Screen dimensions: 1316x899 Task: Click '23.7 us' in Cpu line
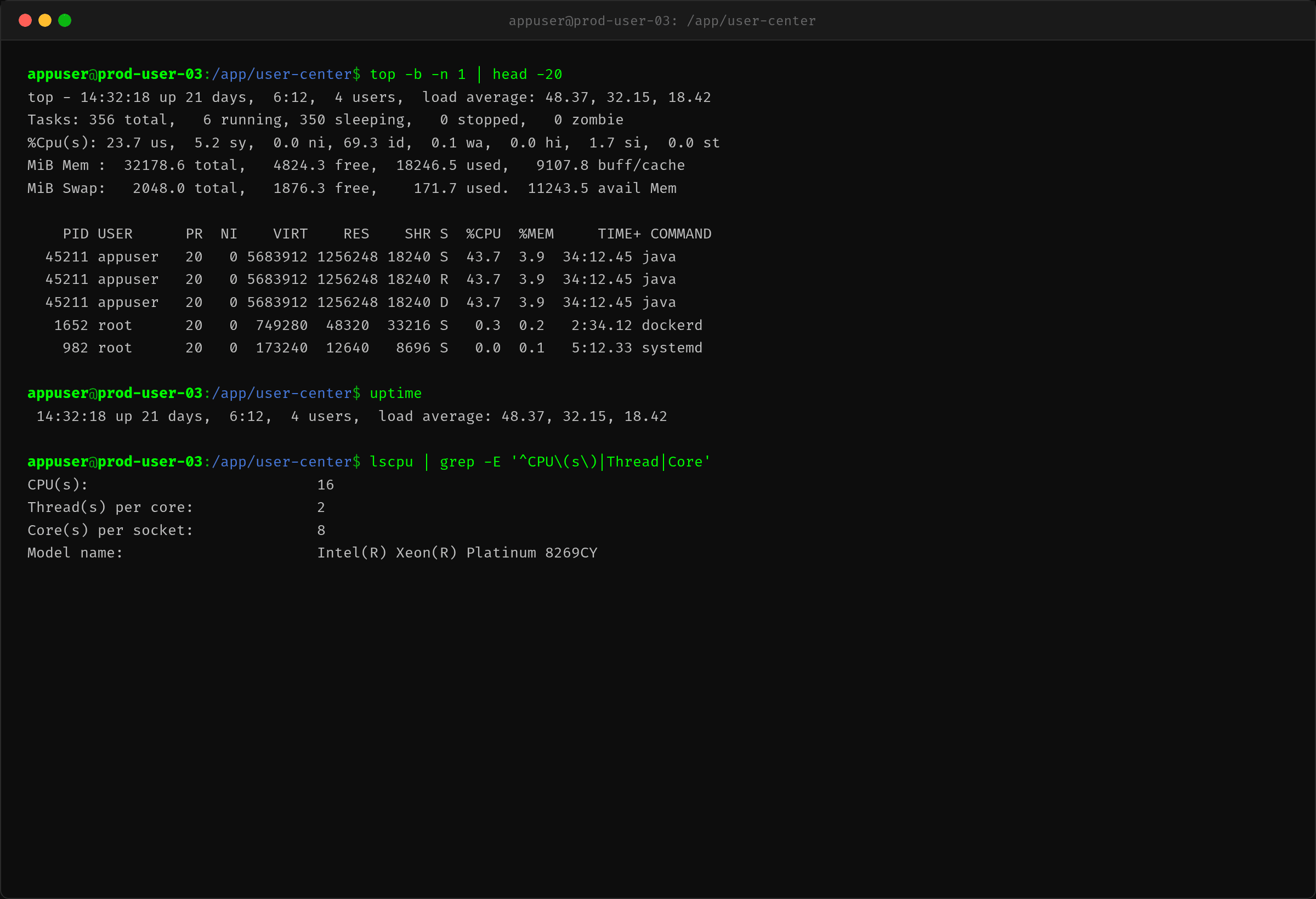137,143
